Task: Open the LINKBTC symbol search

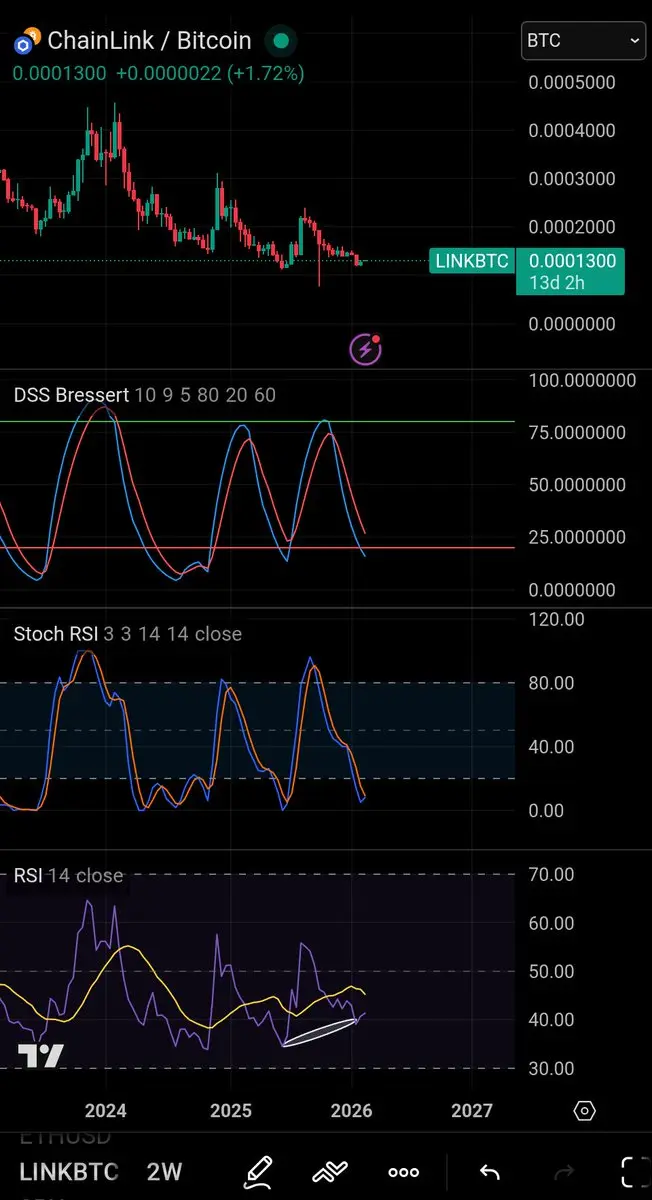Action: pyautogui.click(x=69, y=1172)
